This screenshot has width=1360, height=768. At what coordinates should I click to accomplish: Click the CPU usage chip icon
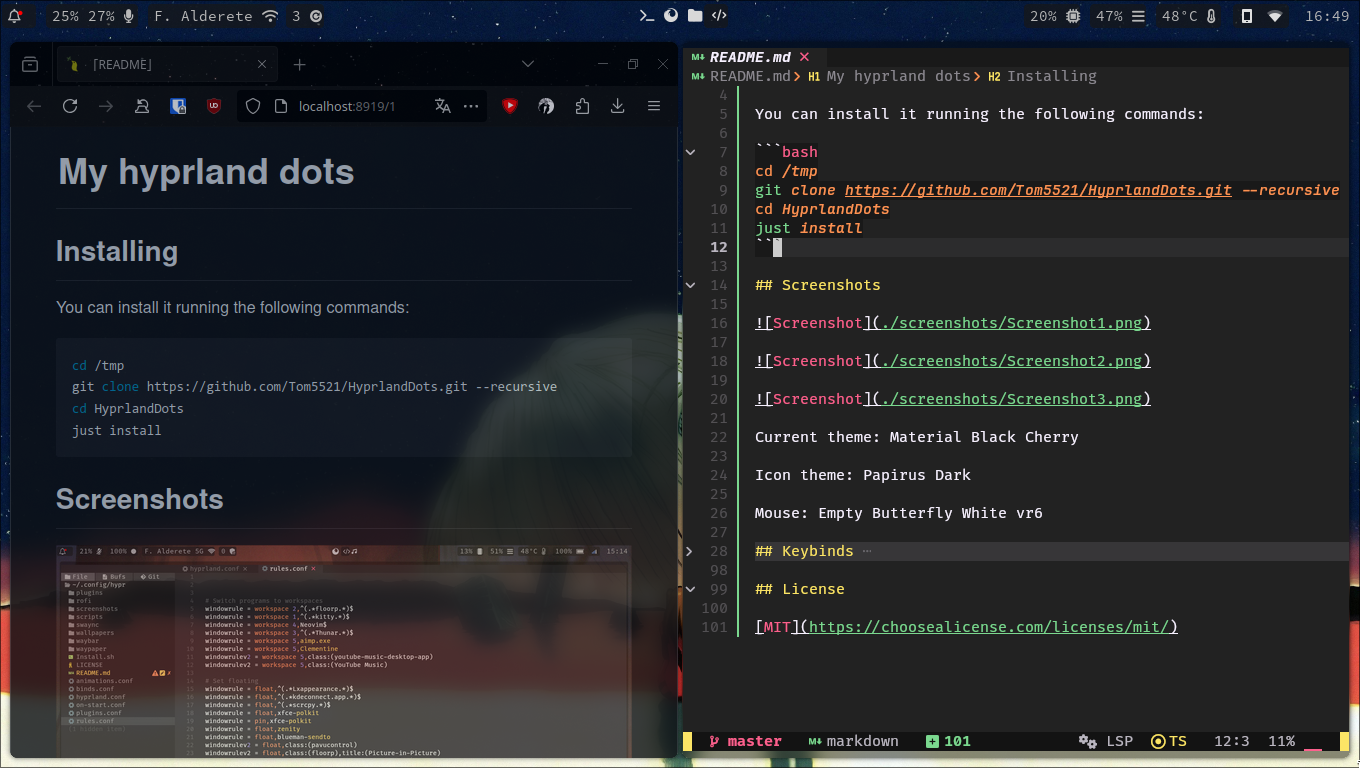(x=1073, y=16)
